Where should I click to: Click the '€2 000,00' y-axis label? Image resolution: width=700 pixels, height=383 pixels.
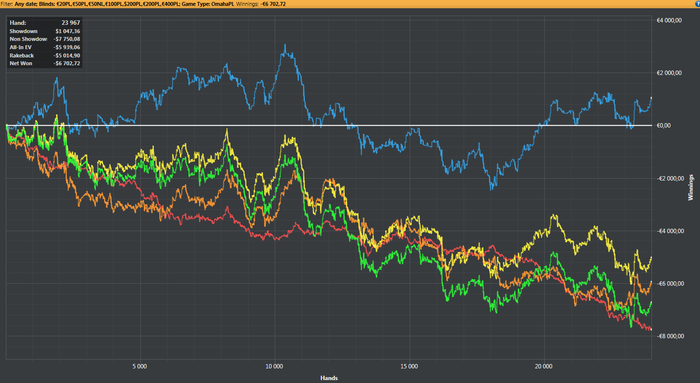pos(669,73)
